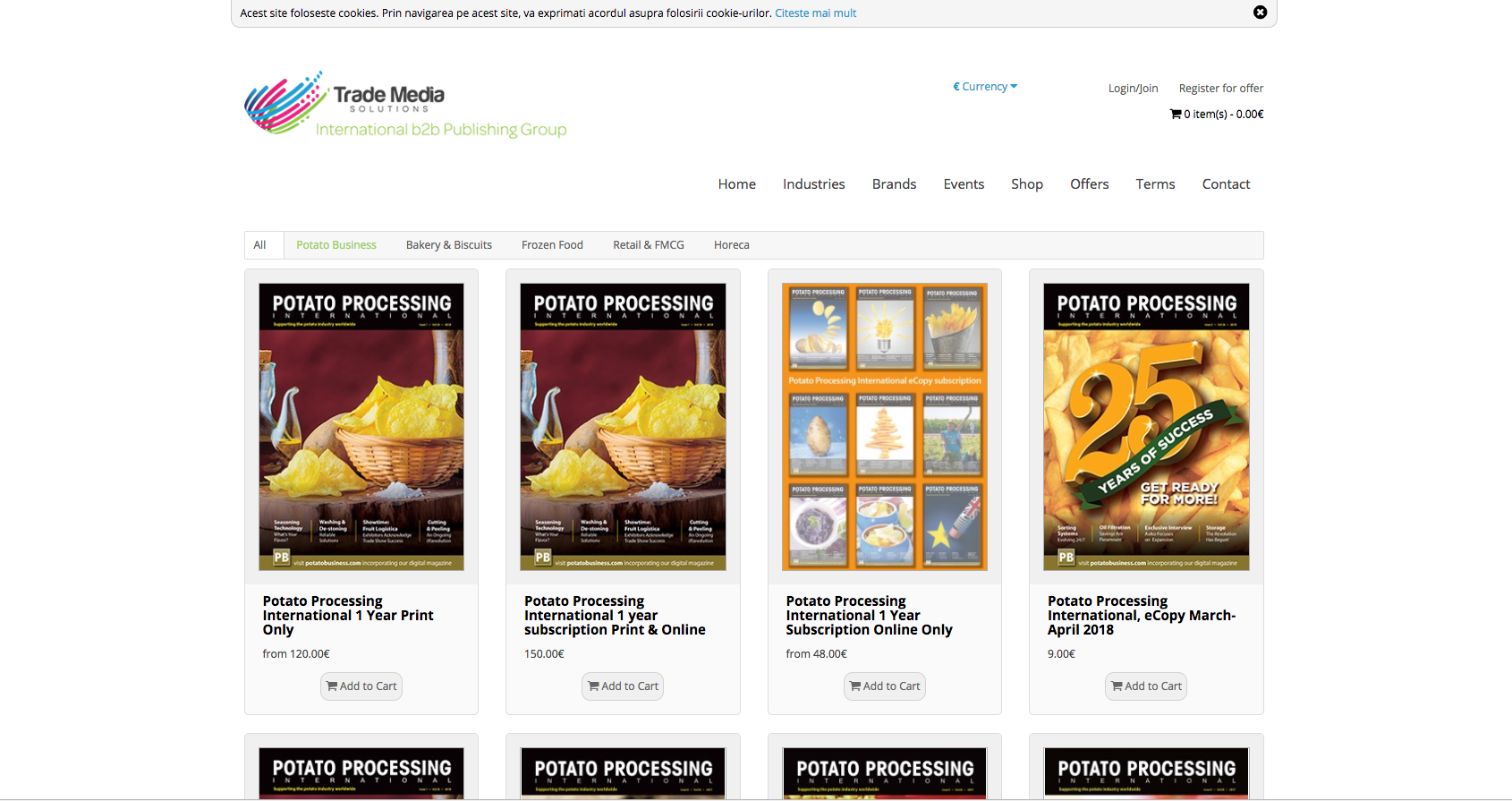The image size is (1512, 801).
Task: Open the Horeca category tab
Action: [x=732, y=245]
